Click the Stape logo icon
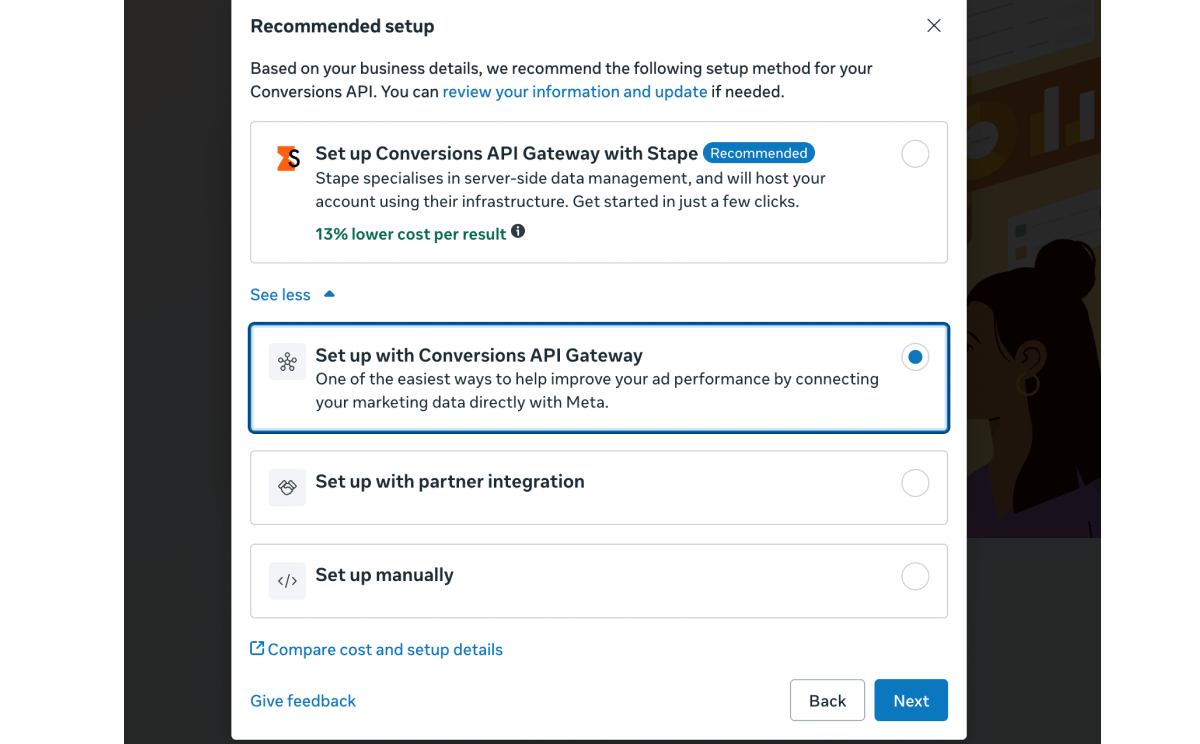This screenshot has width=1200, height=744. 288,158
